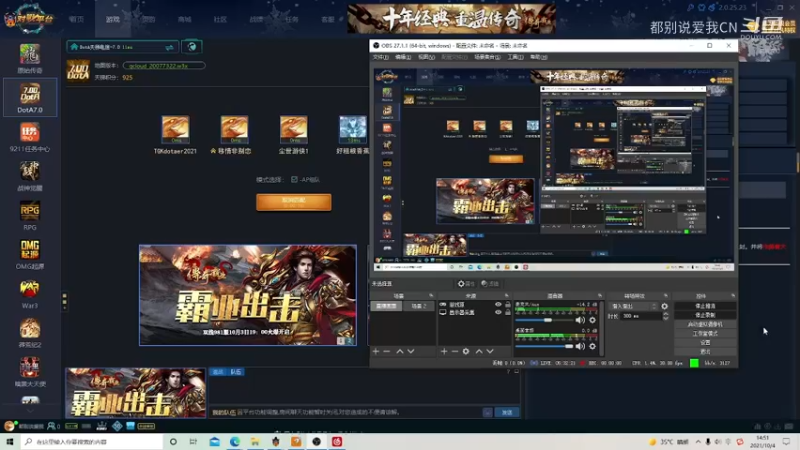
Task: Expand the hidden system tray icons chevron
Action: [x=697, y=442]
